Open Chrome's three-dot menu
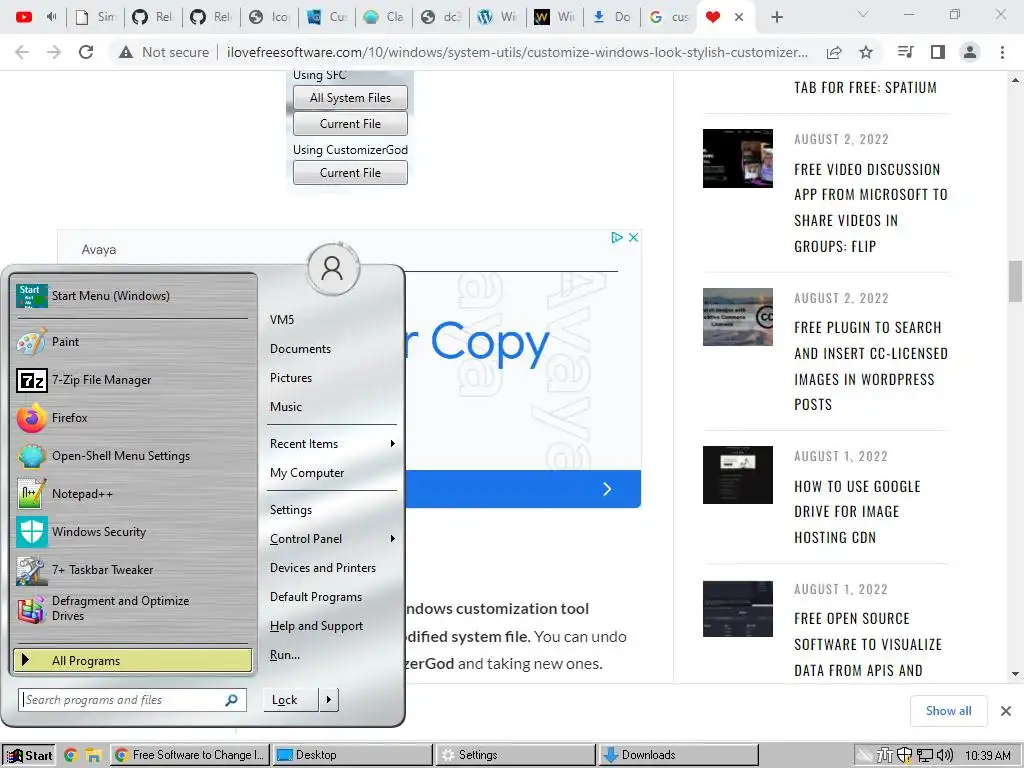The width and height of the screenshot is (1024, 768). click(1002, 52)
